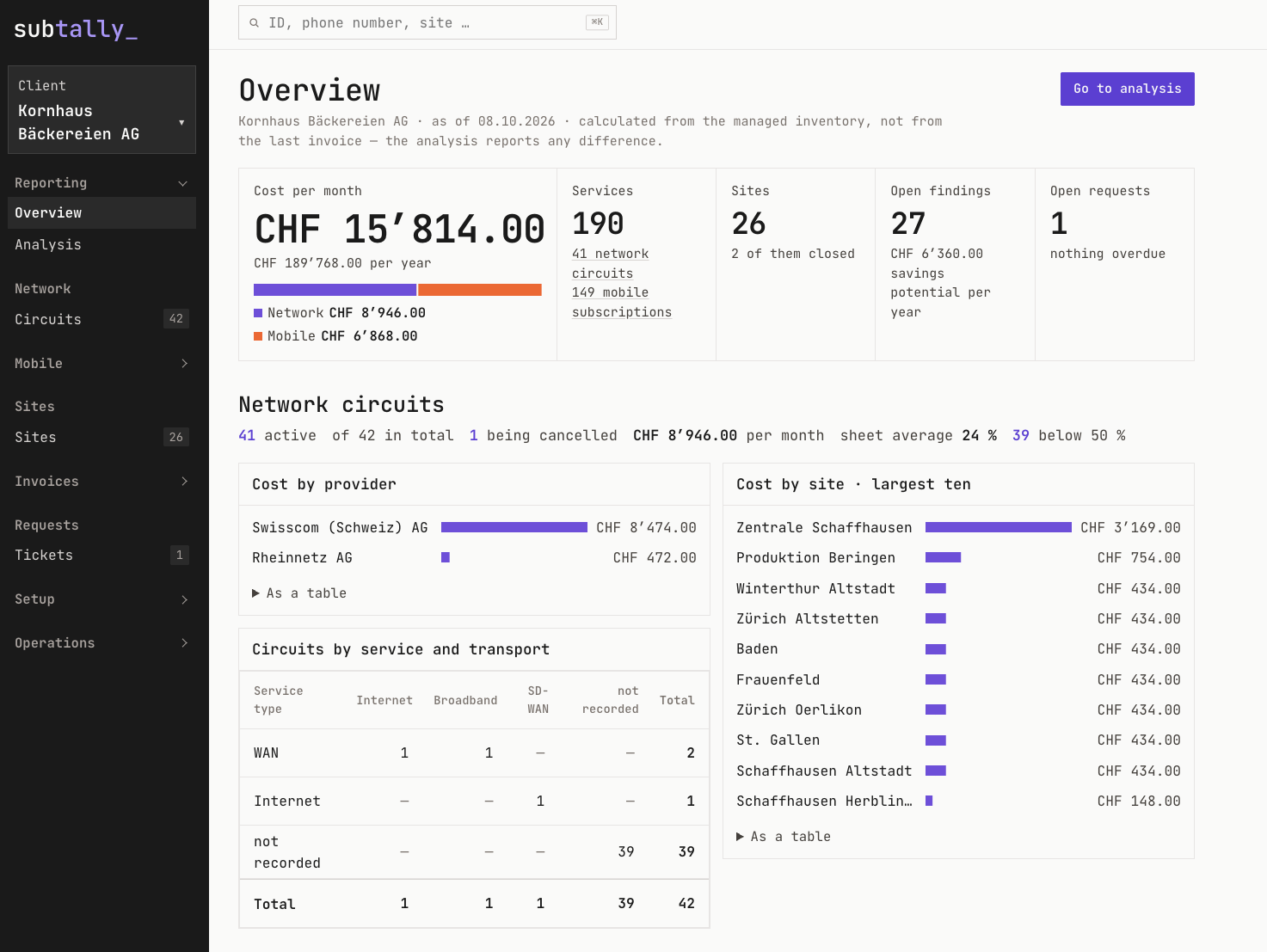This screenshot has width=1267, height=952.
Task: Click the Baden site name
Action: point(757,649)
